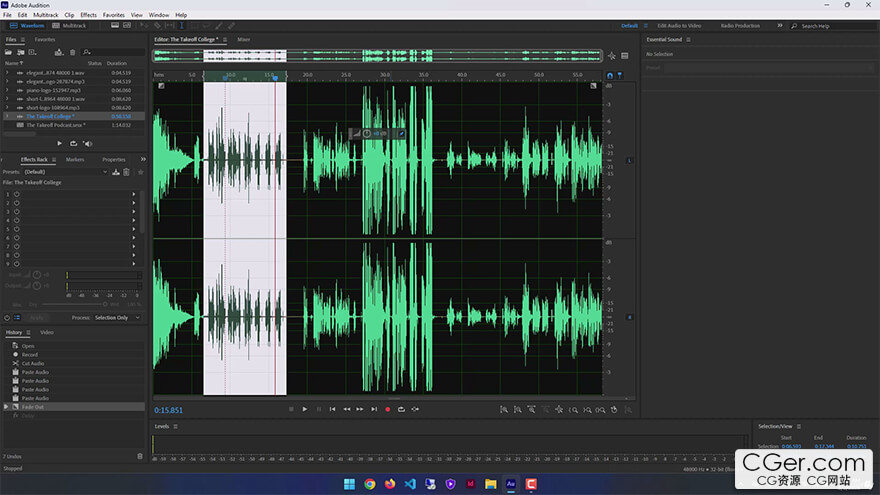The height and width of the screenshot is (495, 880).
Task: Save effects rack preset icon
Action: pos(116,172)
